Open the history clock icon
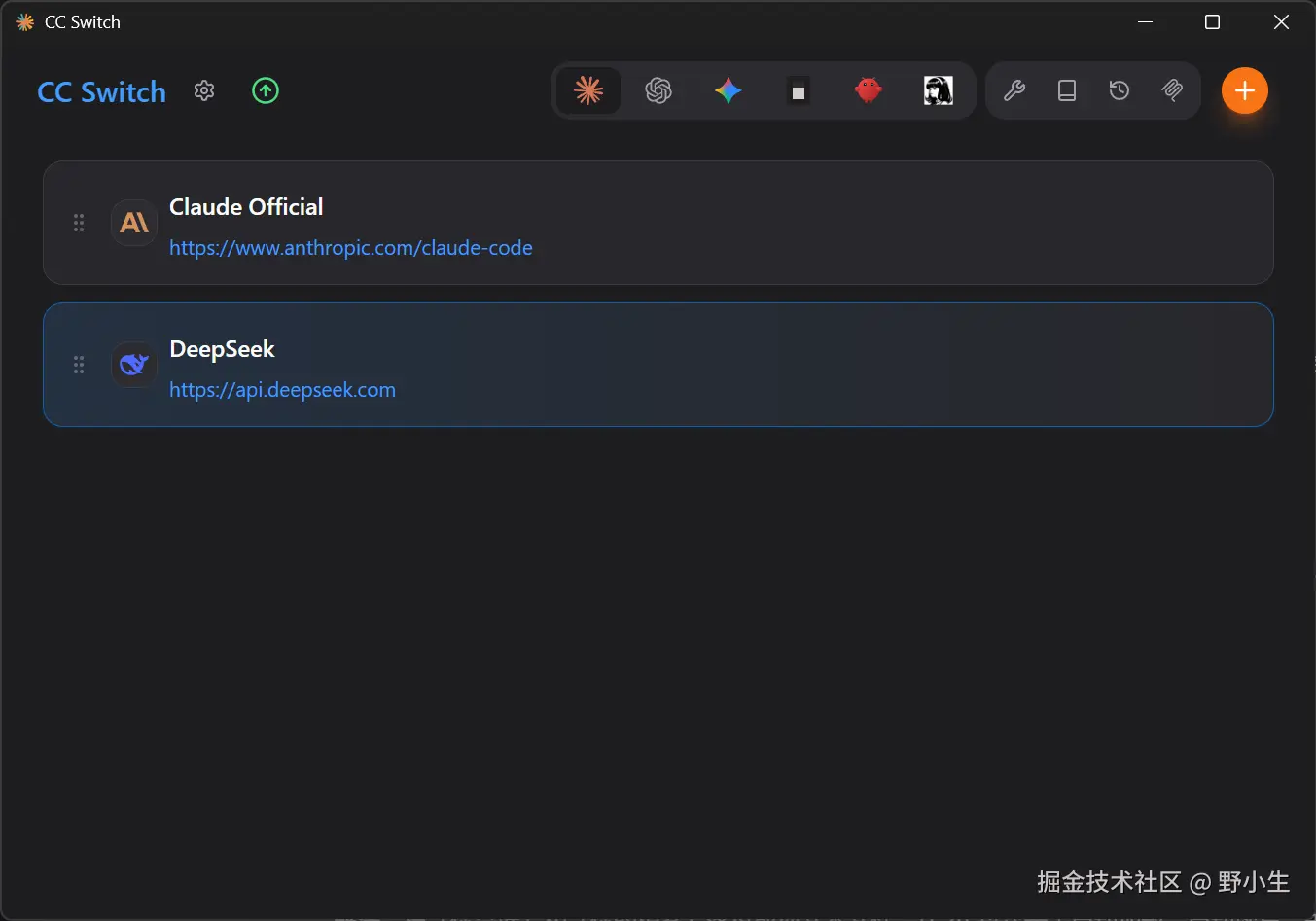The image size is (1316, 921). pos(1120,90)
